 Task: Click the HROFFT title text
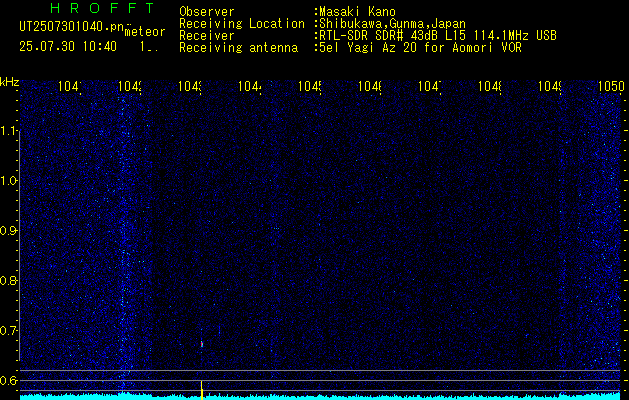tap(103, 8)
